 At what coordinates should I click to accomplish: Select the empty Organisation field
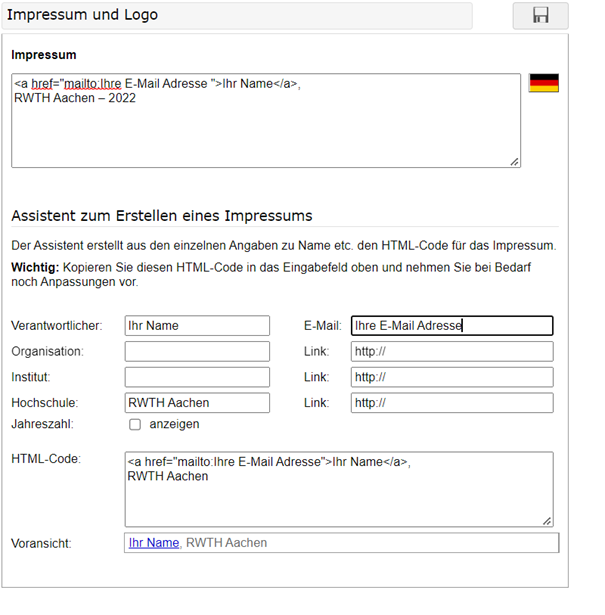pyautogui.click(x=197, y=351)
